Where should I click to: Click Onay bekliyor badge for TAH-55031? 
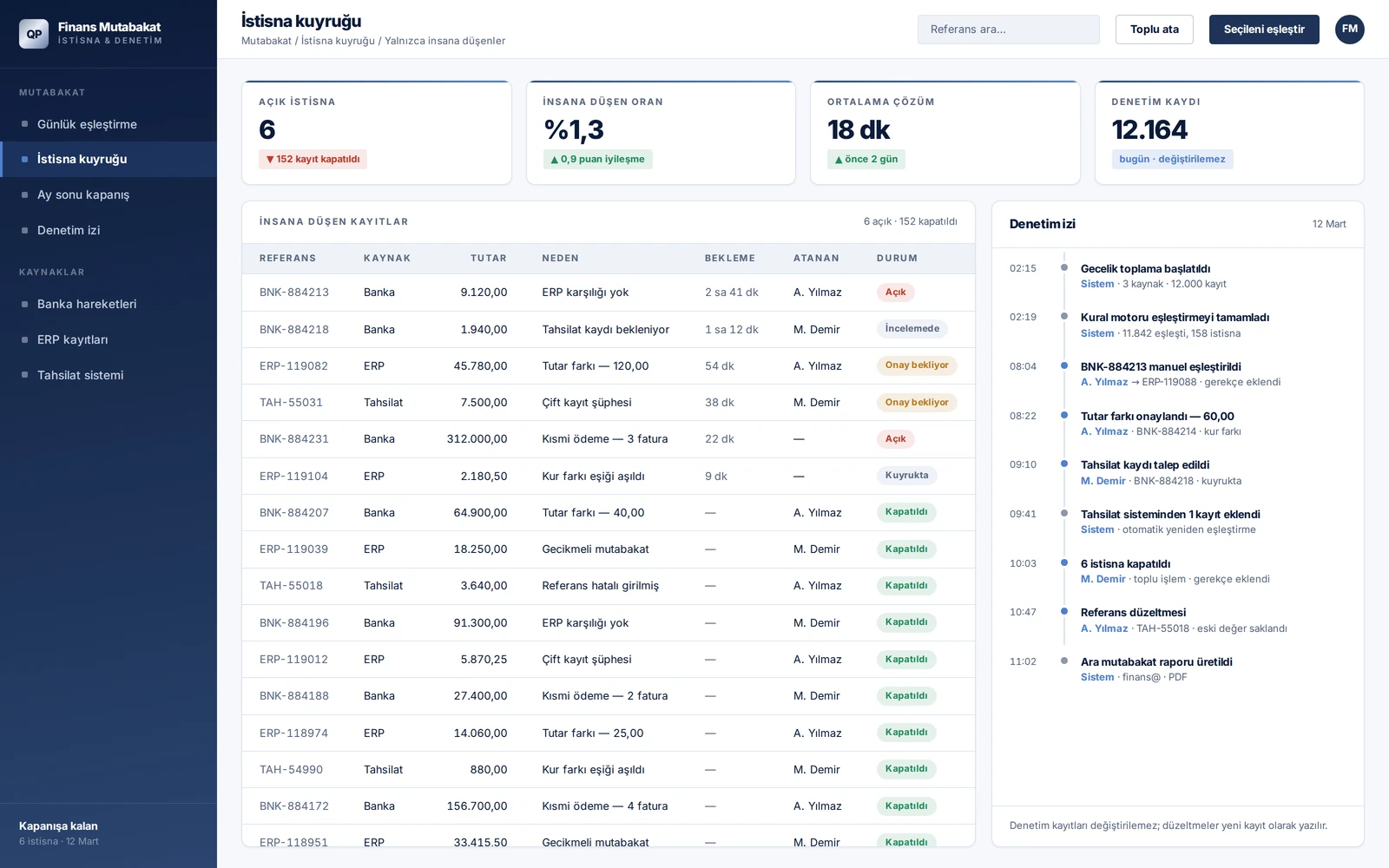tap(917, 403)
